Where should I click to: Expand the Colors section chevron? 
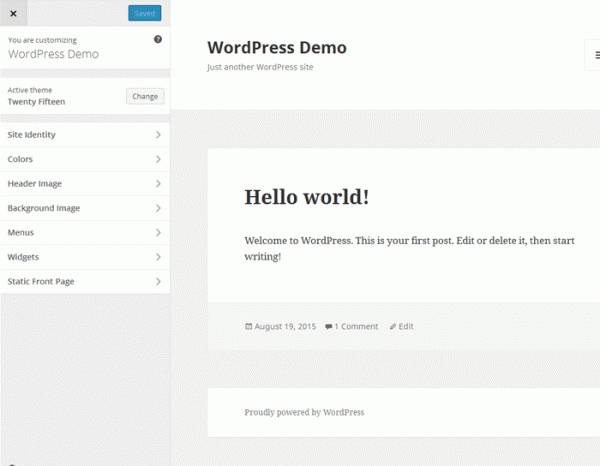coord(158,159)
